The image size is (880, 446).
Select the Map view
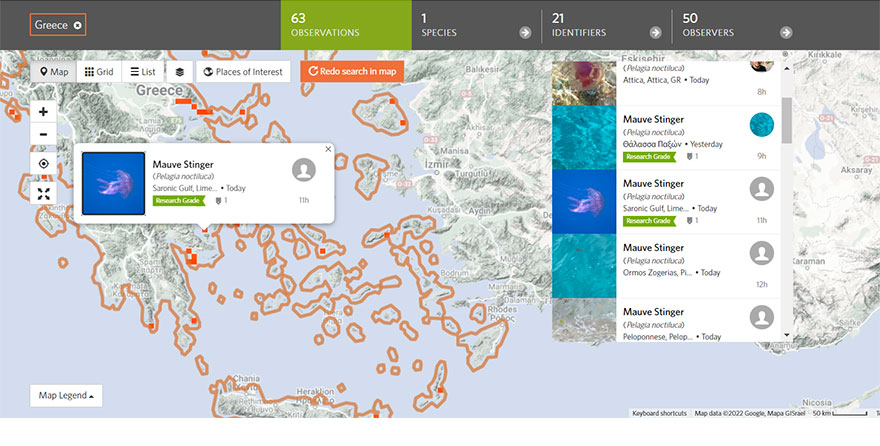coord(54,72)
